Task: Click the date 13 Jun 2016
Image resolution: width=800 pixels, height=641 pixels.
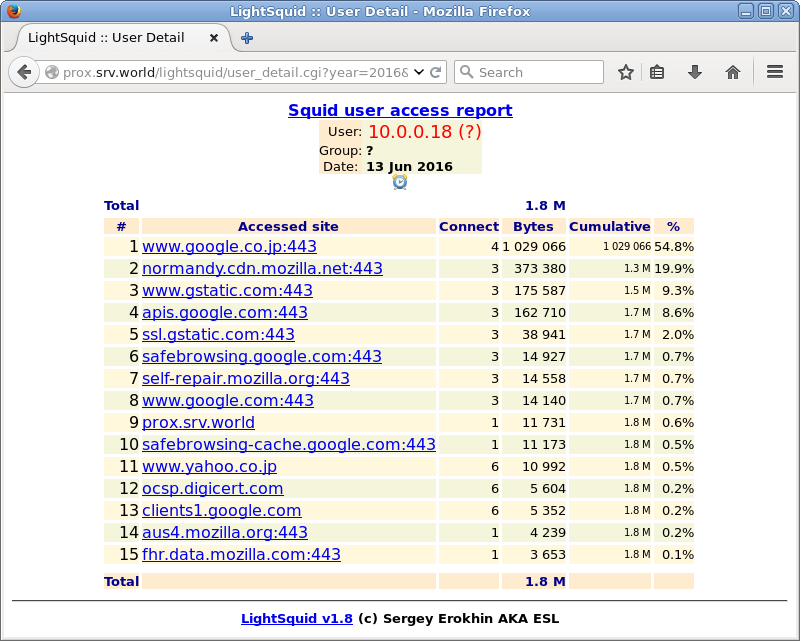Action: pyautogui.click(x=409, y=166)
